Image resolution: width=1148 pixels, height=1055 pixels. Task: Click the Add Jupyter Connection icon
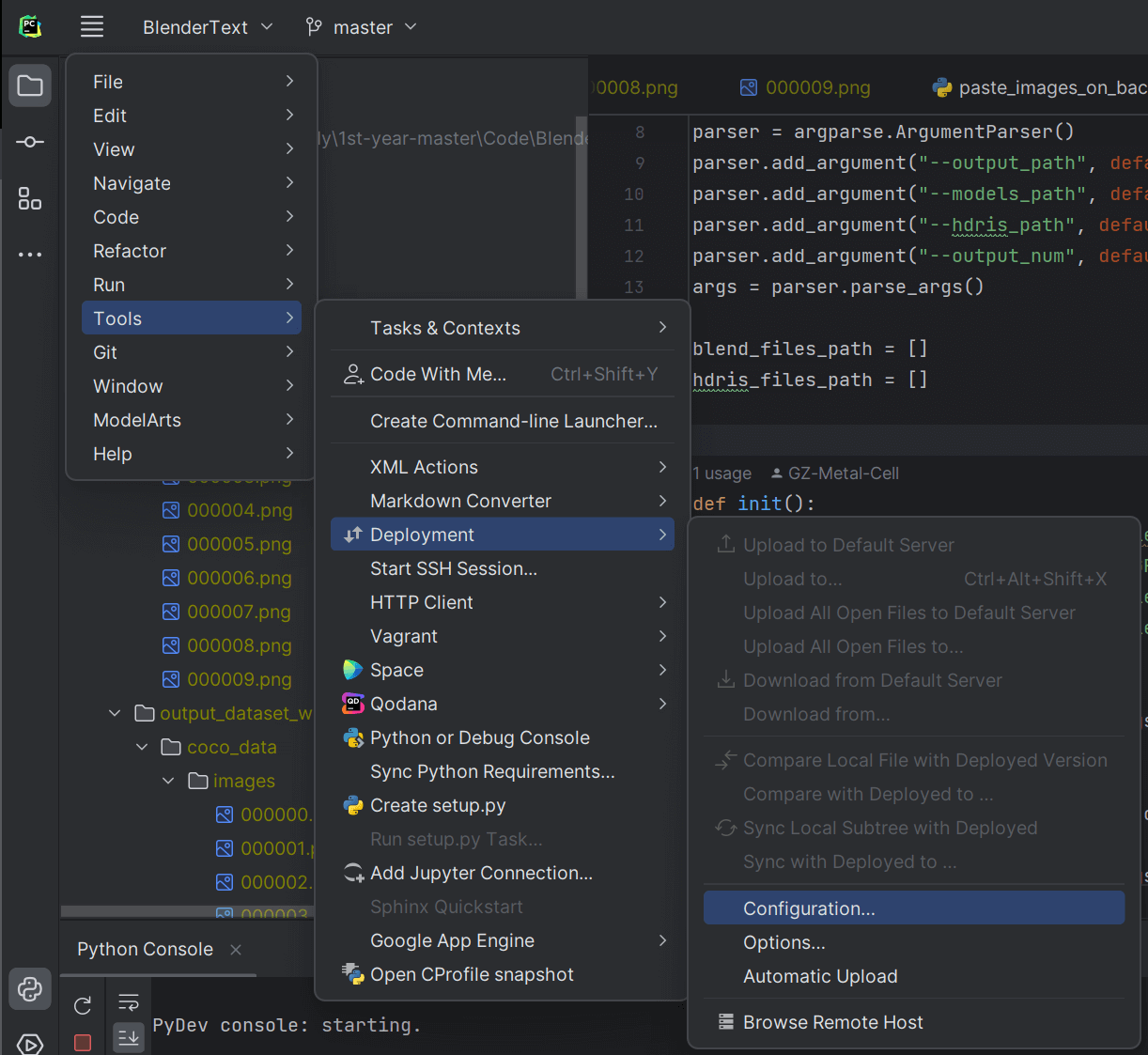(x=353, y=873)
